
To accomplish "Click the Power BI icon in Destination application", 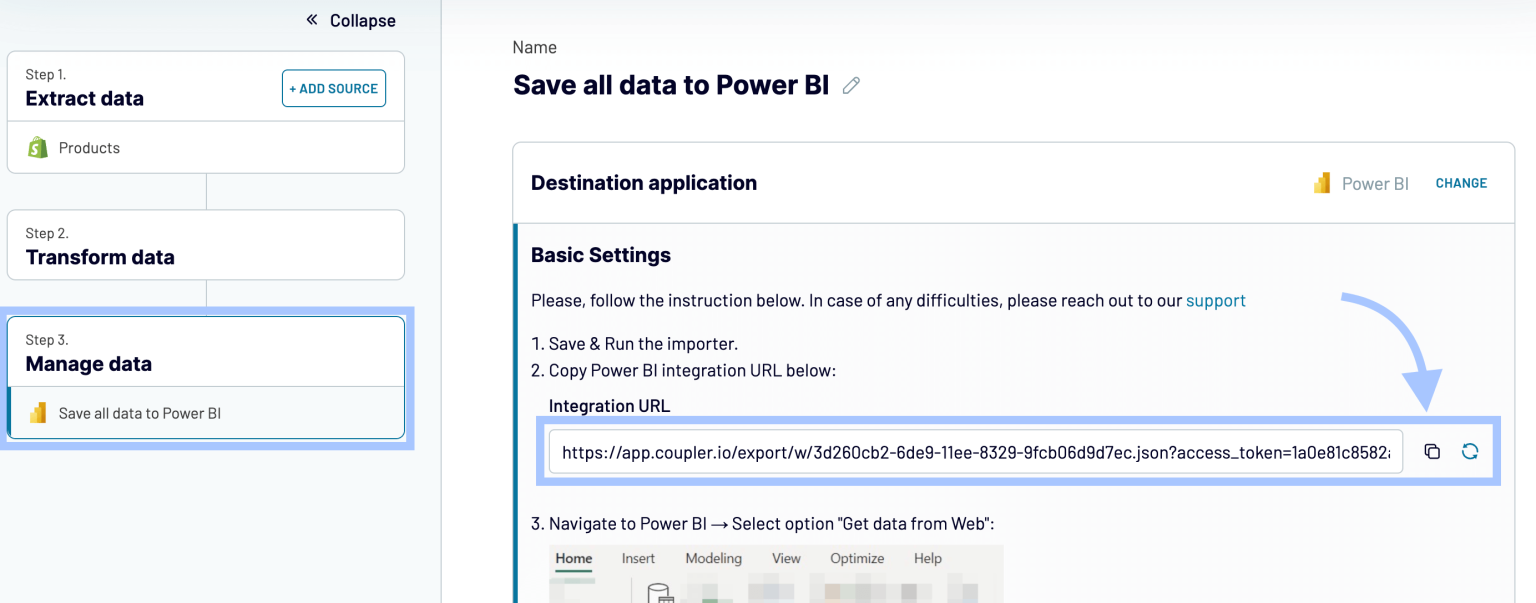I will coord(1322,182).
